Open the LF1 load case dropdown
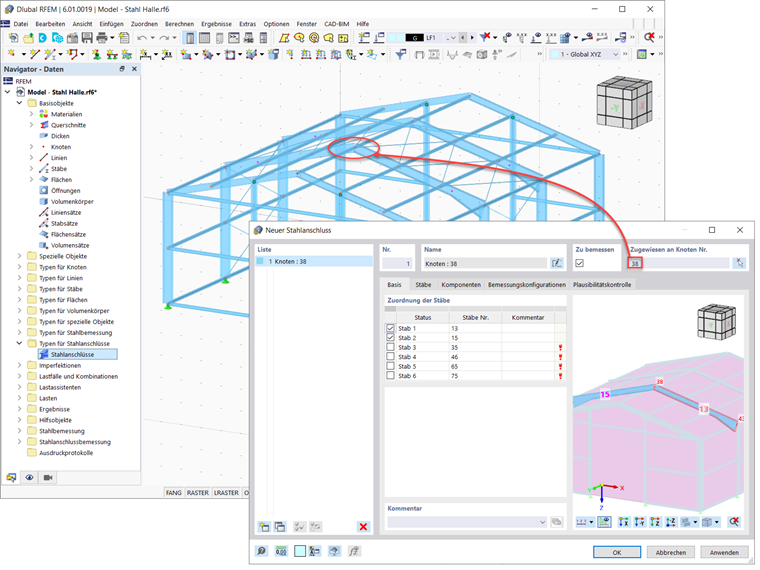 coord(453,38)
